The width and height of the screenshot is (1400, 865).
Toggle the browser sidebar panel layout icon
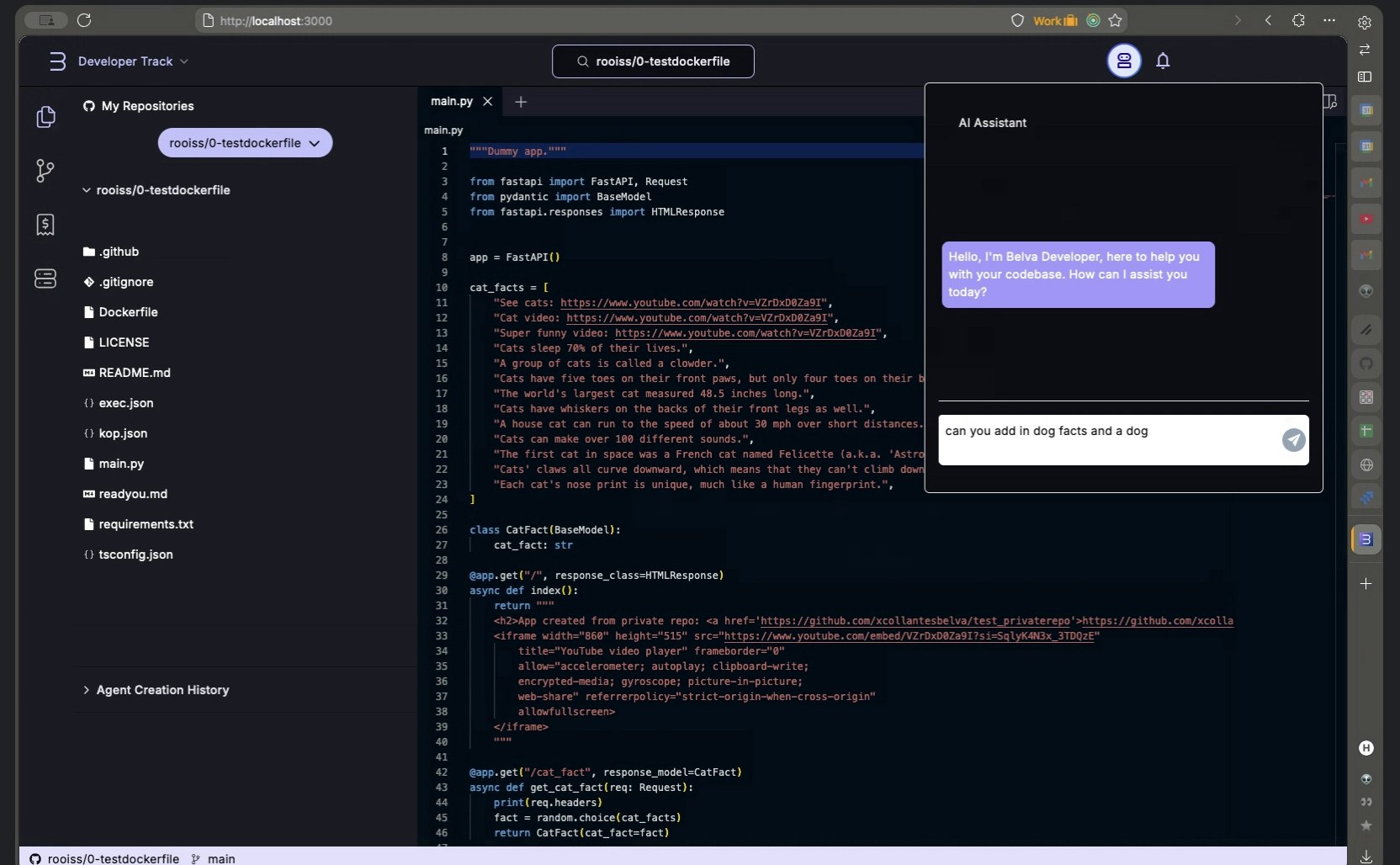point(1365,77)
